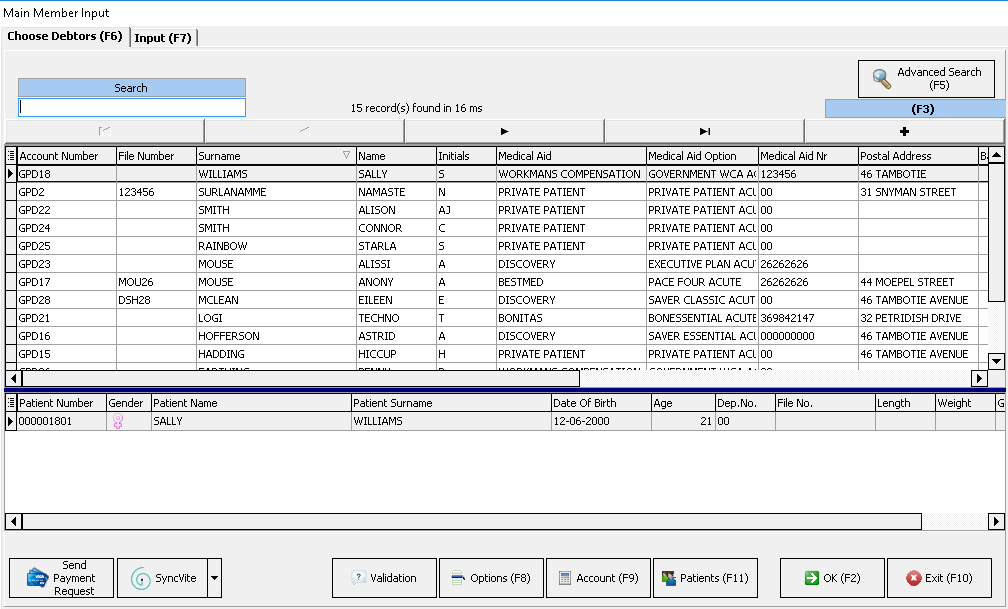Click the plus button to add record

pyautogui.click(x=904, y=131)
